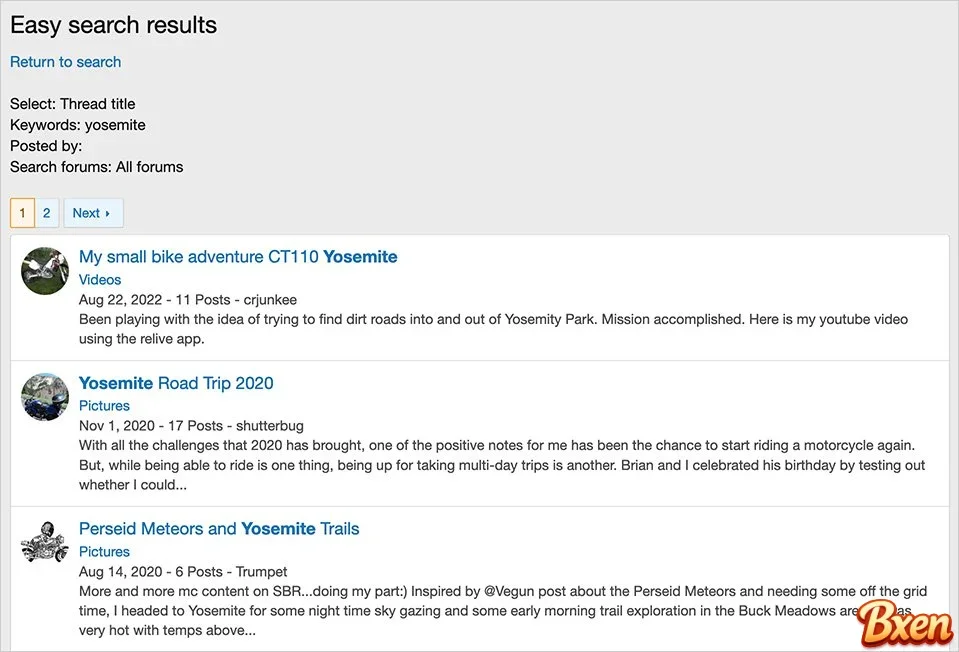Click the highlighted 'Yosemite' keyword in first title
This screenshot has height=652, width=959.
[359, 257]
